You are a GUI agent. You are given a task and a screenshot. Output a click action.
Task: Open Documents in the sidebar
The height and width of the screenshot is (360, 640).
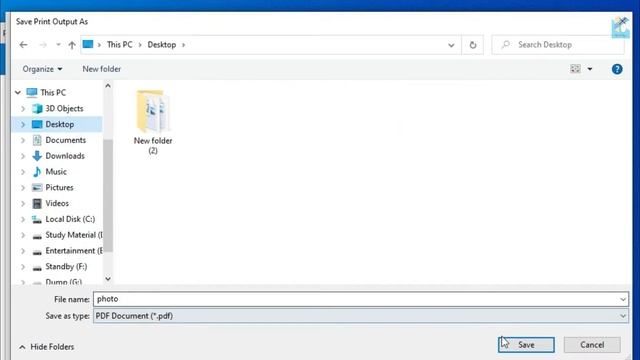coord(66,140)
